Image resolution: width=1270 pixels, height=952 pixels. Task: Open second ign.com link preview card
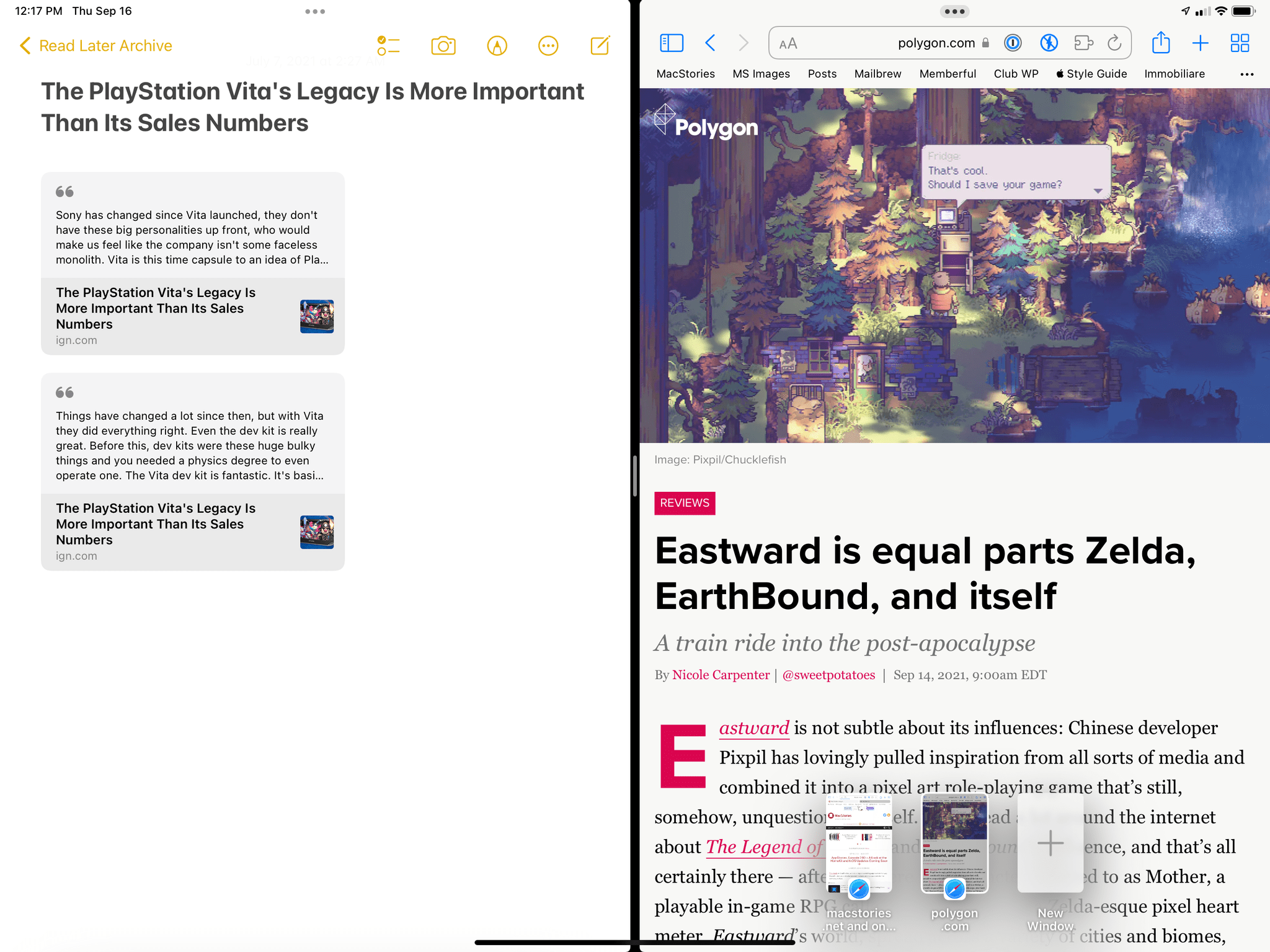pos(193,532)
